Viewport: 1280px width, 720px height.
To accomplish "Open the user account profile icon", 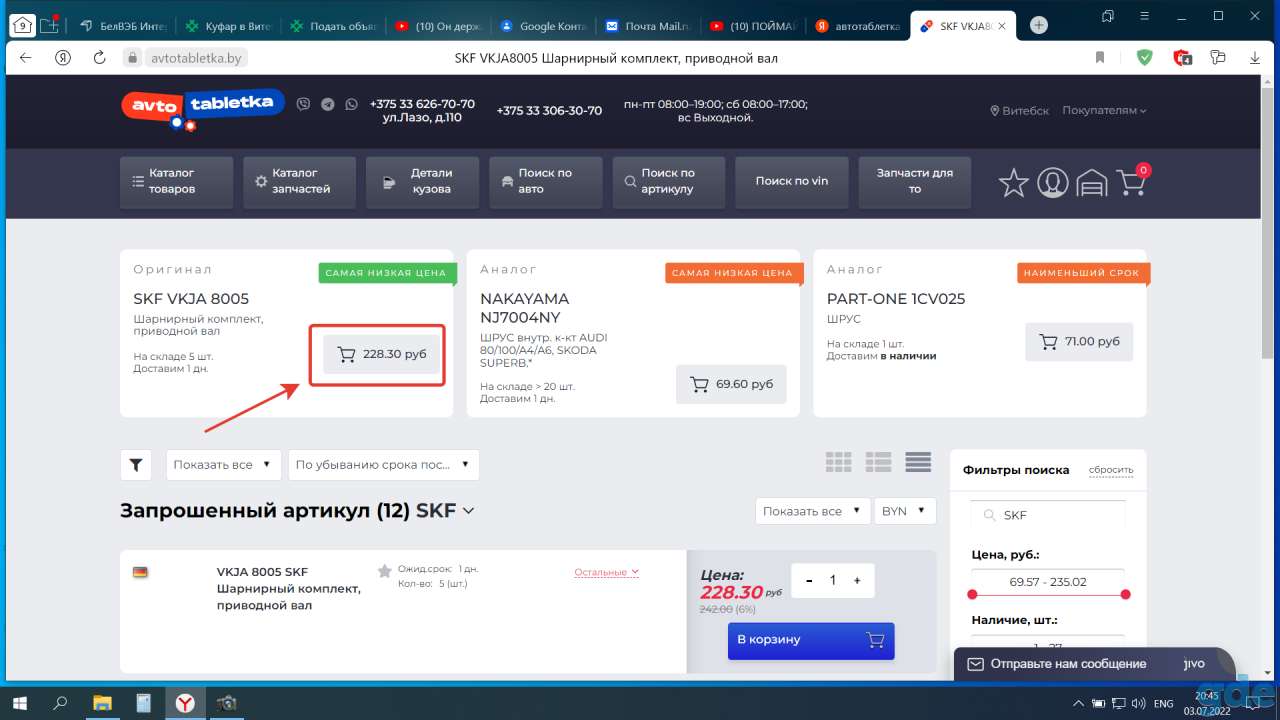I will point(1052,183).
